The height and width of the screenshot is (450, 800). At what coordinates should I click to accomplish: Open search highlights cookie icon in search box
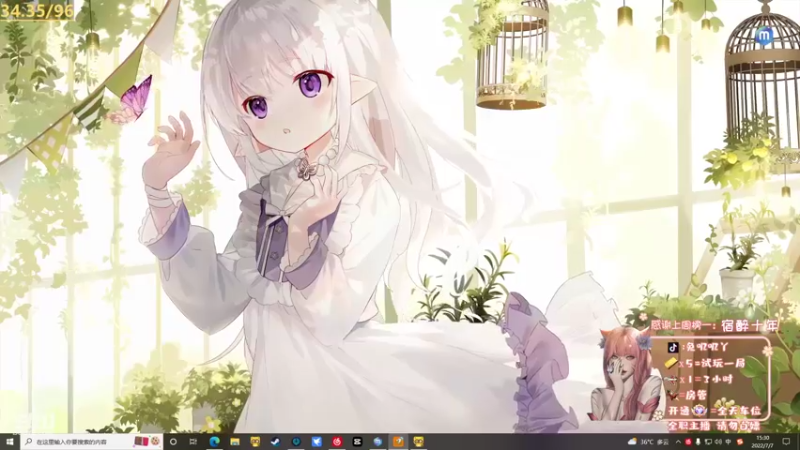[x=155, y=441]
